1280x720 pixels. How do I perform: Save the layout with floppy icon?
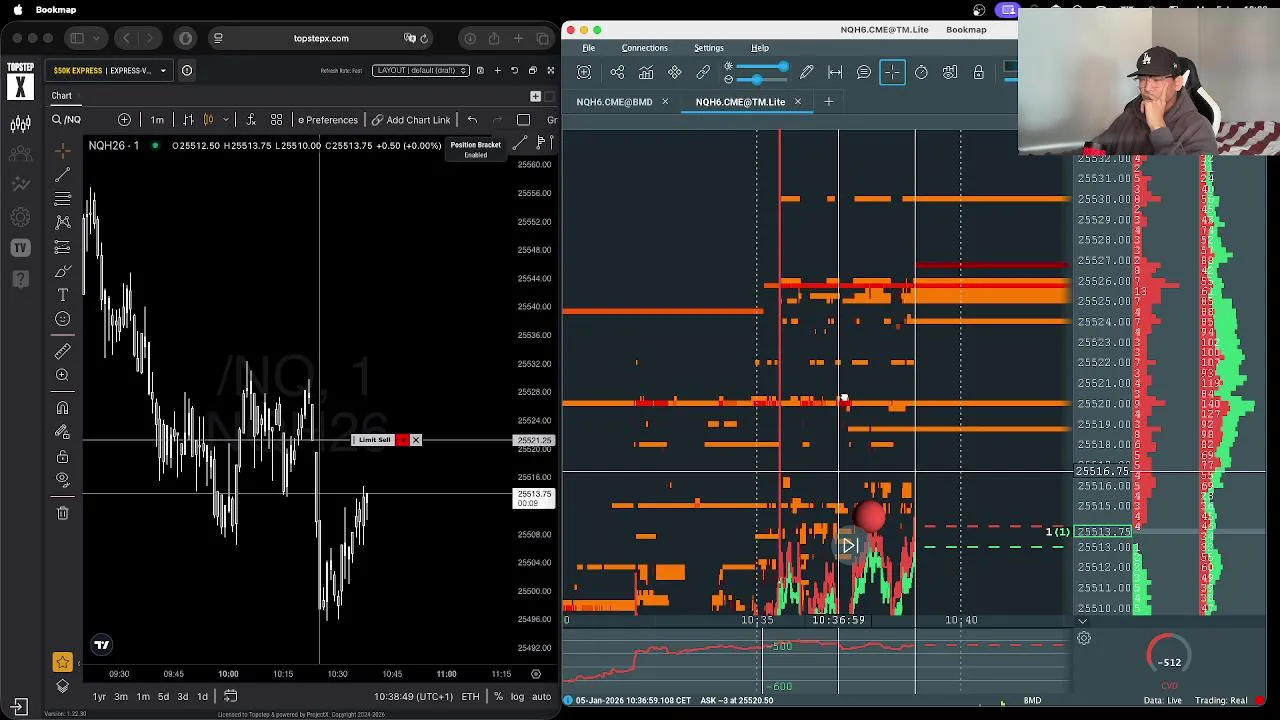point(480,70)
